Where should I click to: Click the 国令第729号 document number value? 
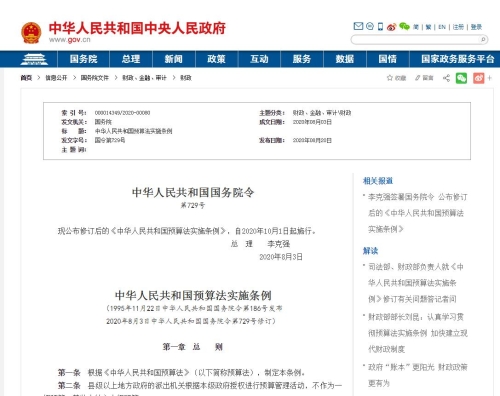click(110, 140)
